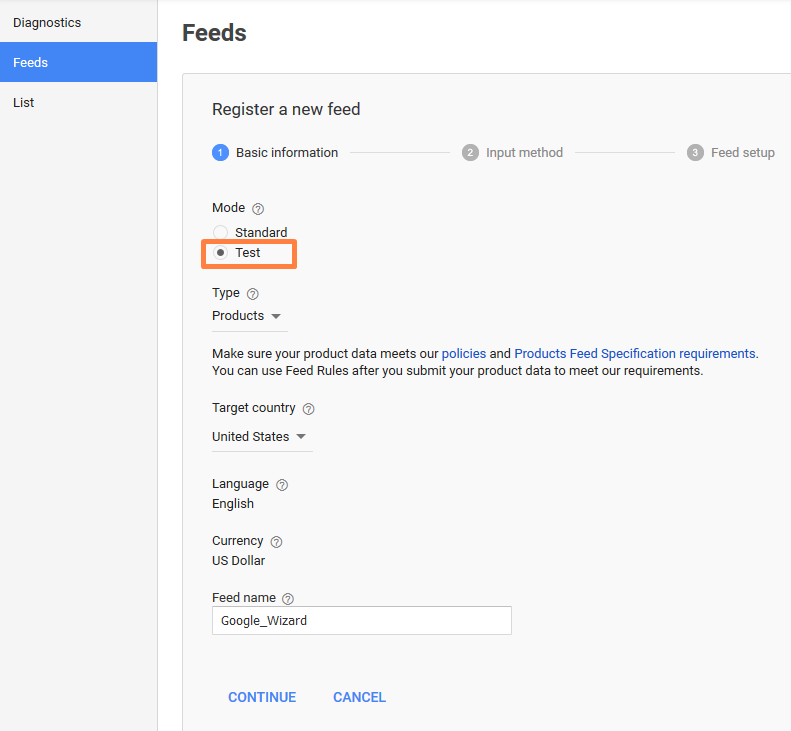Open Products Feed Specification requirements link
Image resolution: width=791 pixels, height=731 pixels.
point(634,353)
